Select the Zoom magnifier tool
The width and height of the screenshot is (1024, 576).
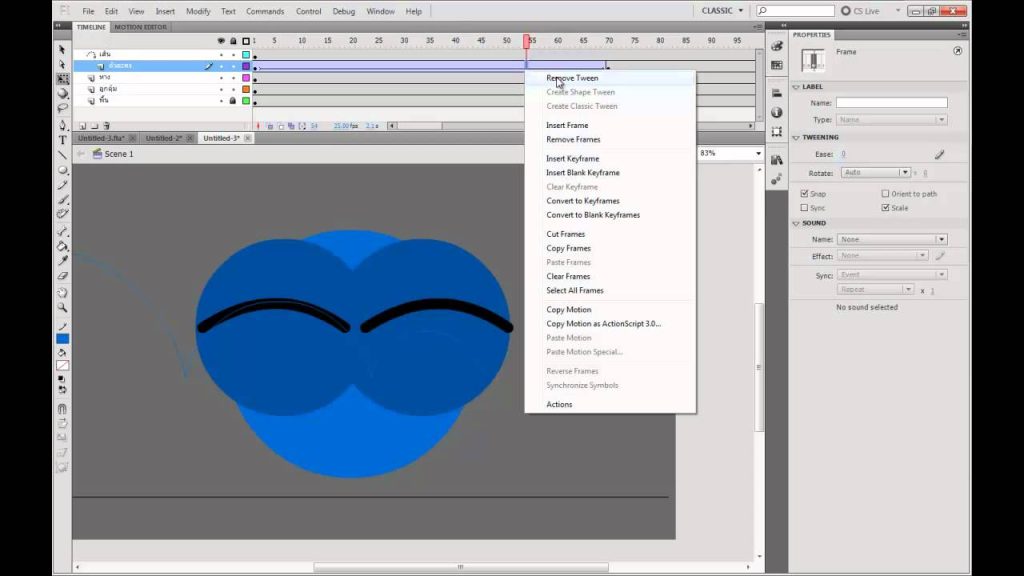tap(62, 307)
